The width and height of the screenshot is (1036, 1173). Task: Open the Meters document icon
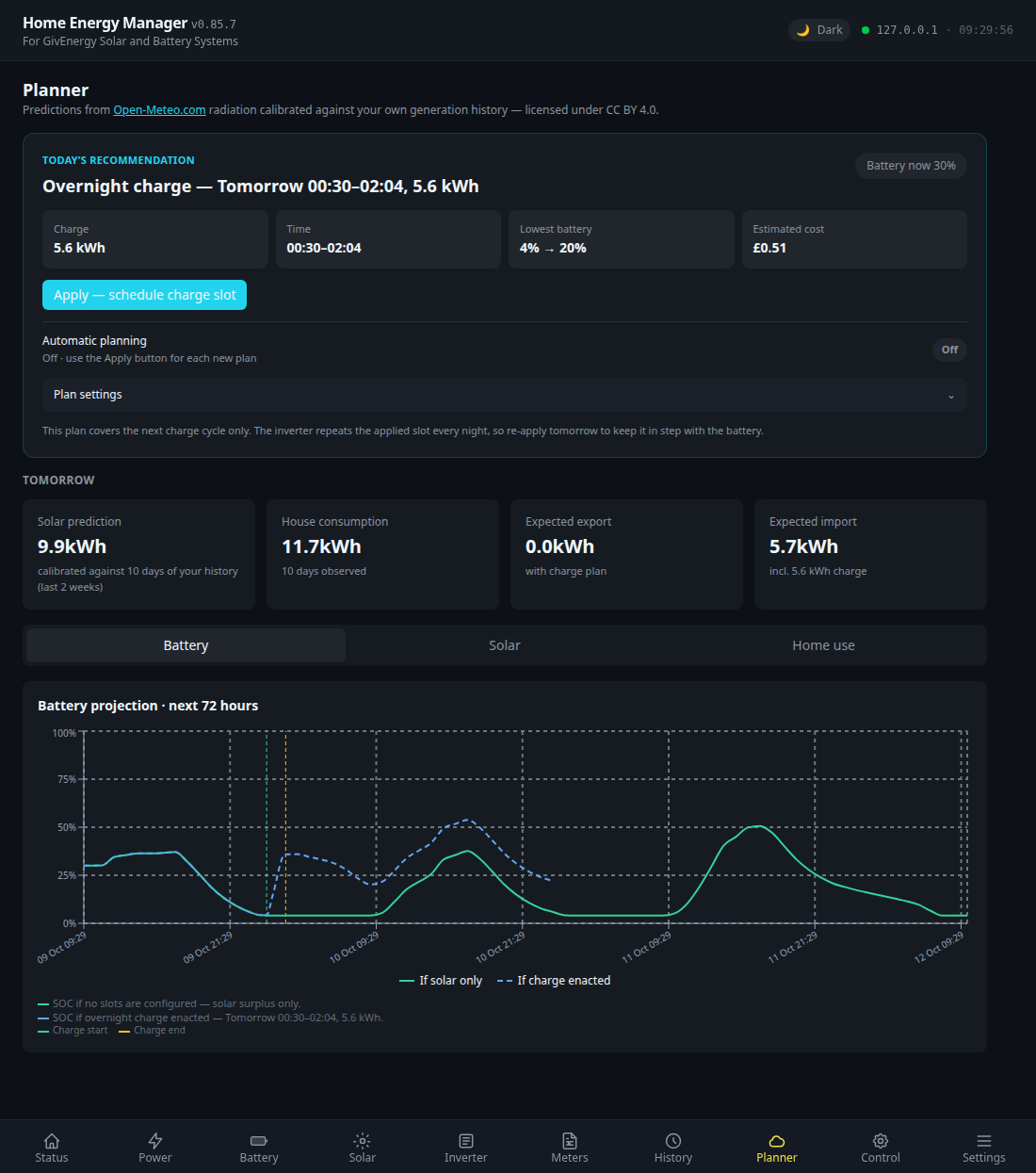tap(570, 1141)
